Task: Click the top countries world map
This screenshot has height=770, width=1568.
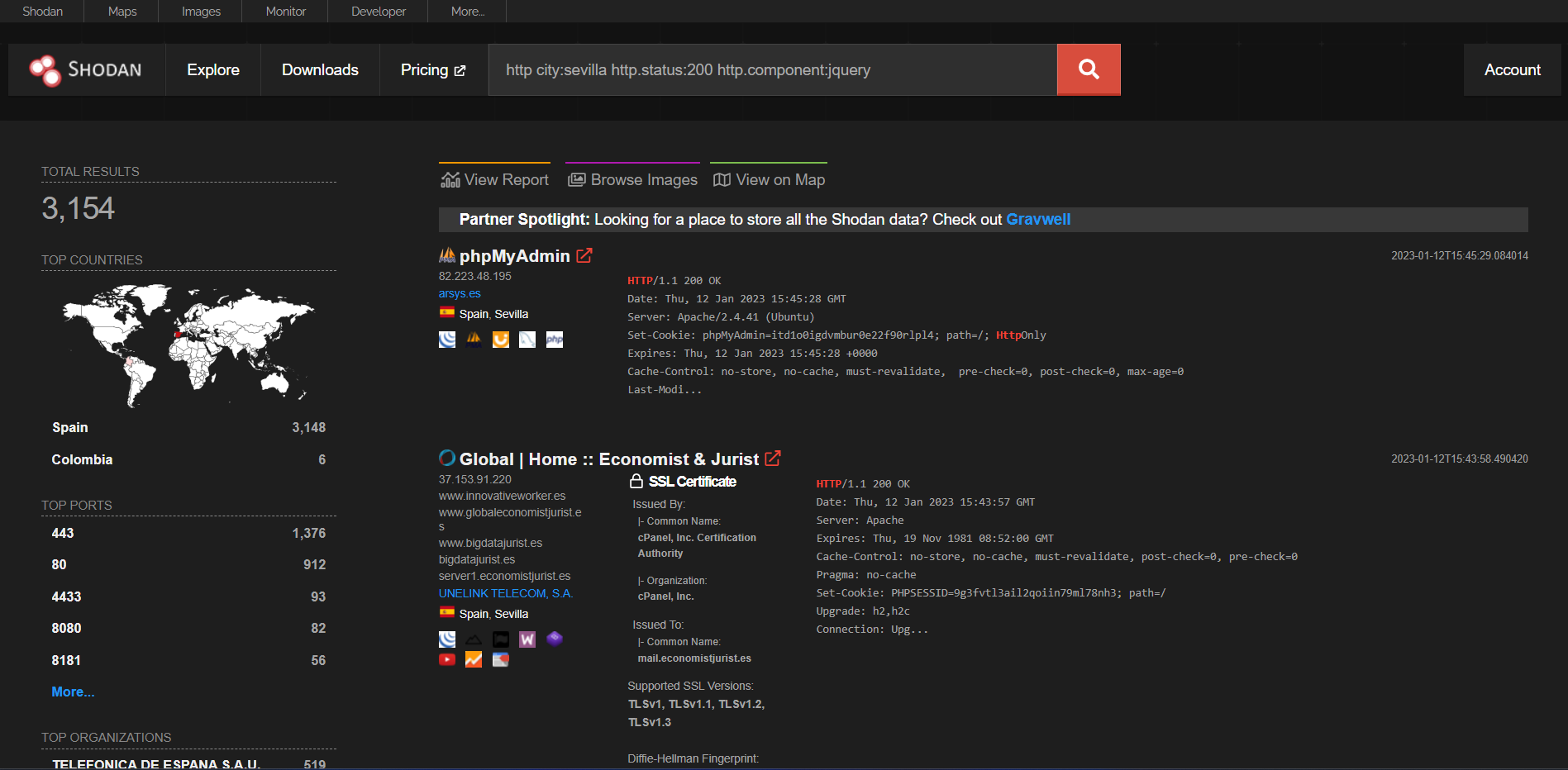Action: tap(188, 345)
